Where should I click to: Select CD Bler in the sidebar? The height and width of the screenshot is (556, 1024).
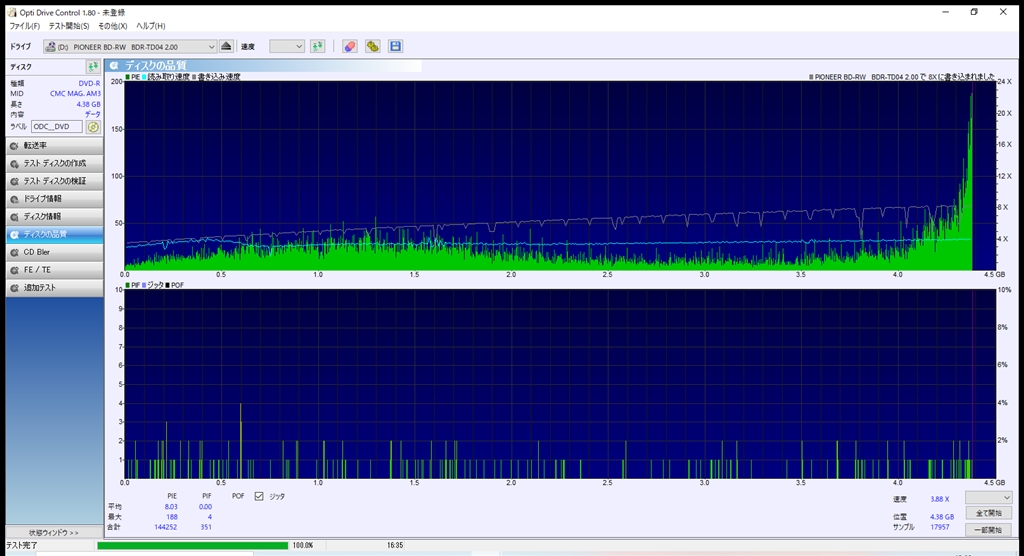coord(52,252)
